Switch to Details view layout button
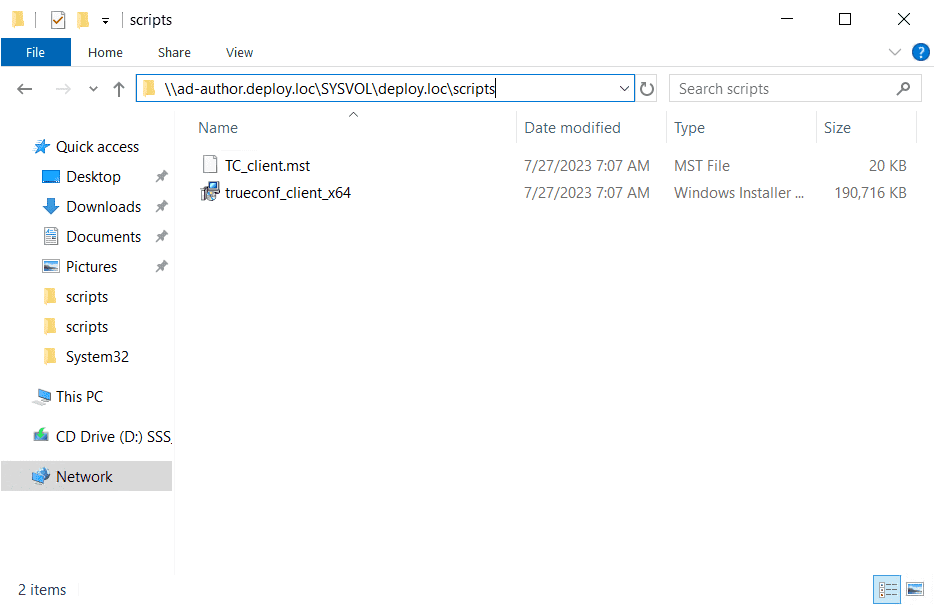This screenshot has height=605, width=935. pyautogui.click(x=887, y=590)
